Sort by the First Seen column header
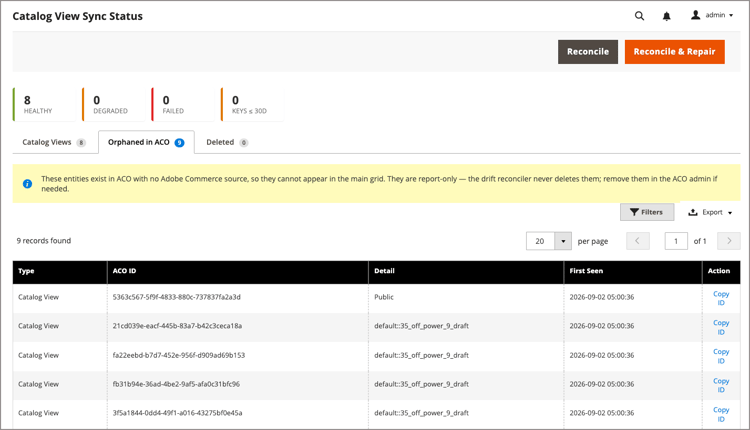Screen dimensions: 750x430 pyautogui.click(x=633, y=271)
